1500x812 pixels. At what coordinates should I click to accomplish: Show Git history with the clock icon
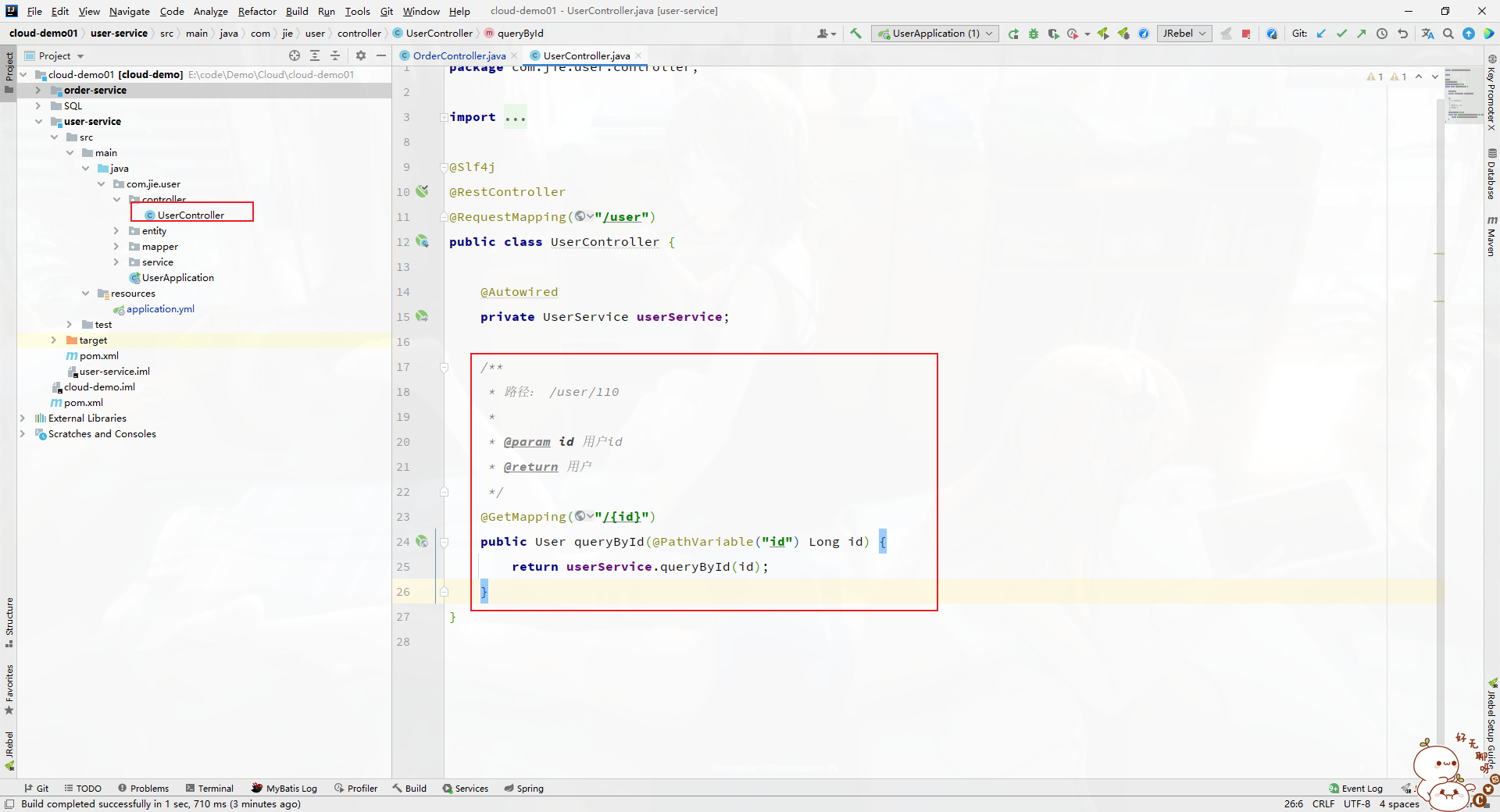pyautogui.click(x=1382, y=34)
